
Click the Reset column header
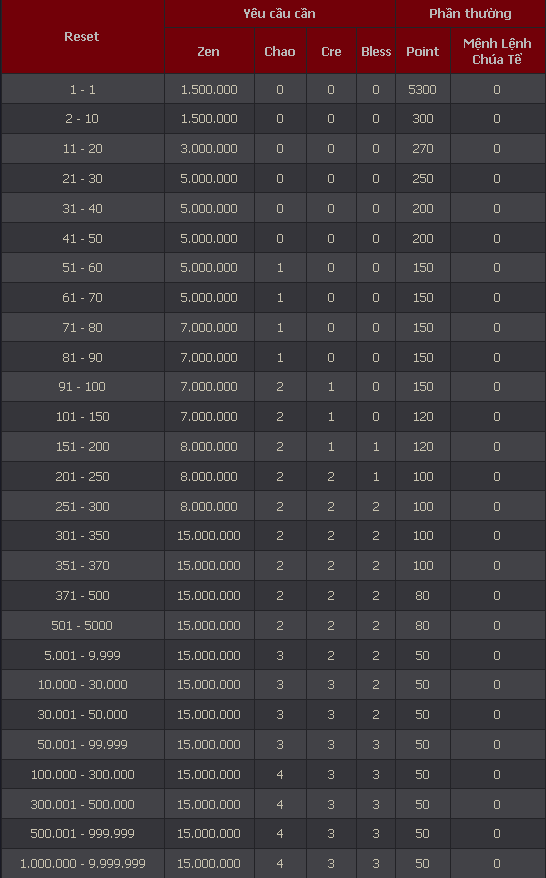click(82, 36)
